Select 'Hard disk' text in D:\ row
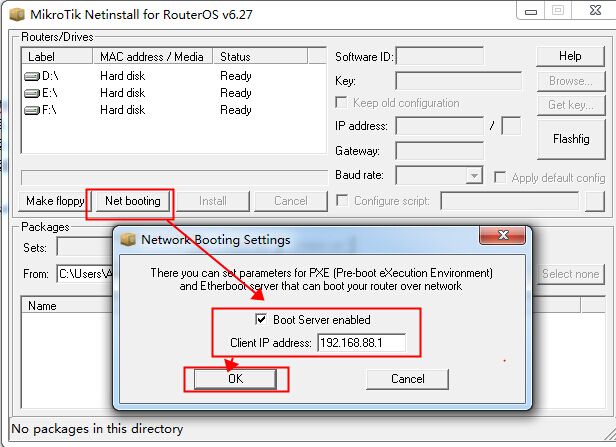This screenshot has width=616, height=447. coord(123,76)
